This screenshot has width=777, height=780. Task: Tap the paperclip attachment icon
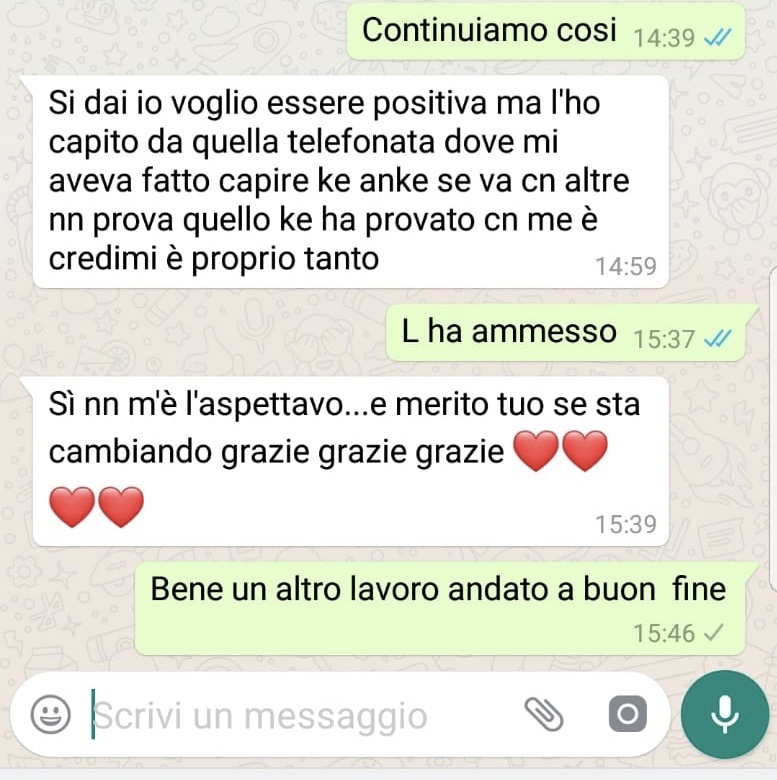[544, 714]
